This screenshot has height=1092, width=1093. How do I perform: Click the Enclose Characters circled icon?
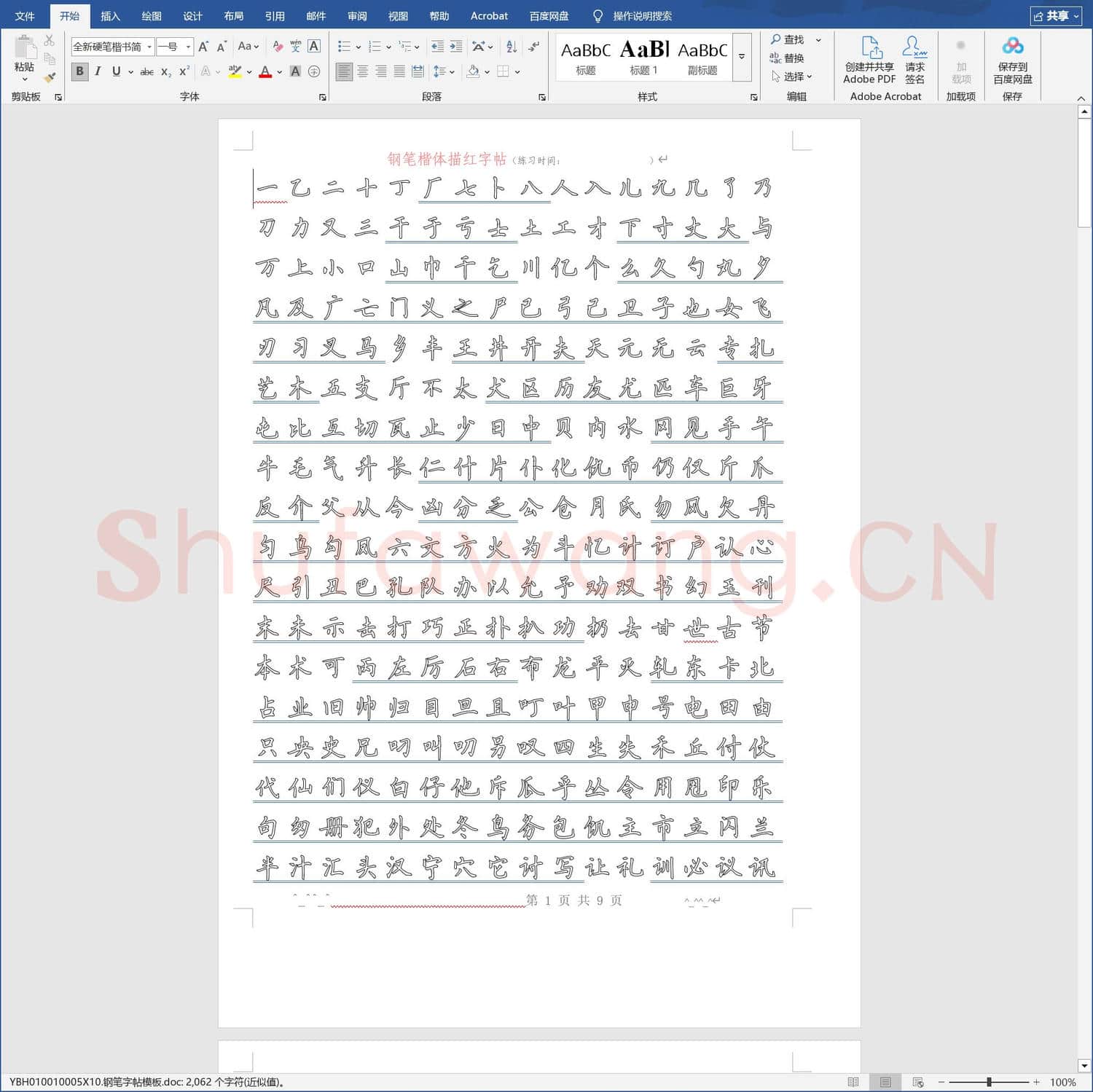click(x=314, y=71)
